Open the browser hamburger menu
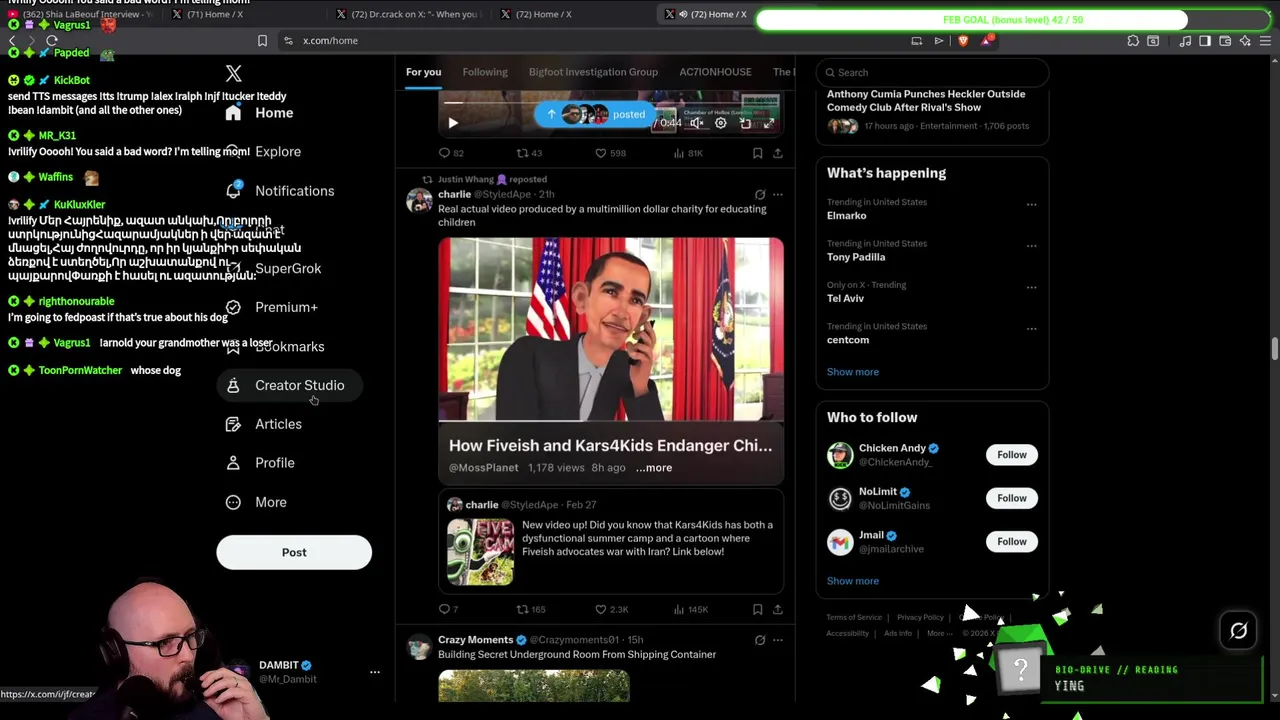This screenshot has width=1280, height=720. (x=1265, y=40)
